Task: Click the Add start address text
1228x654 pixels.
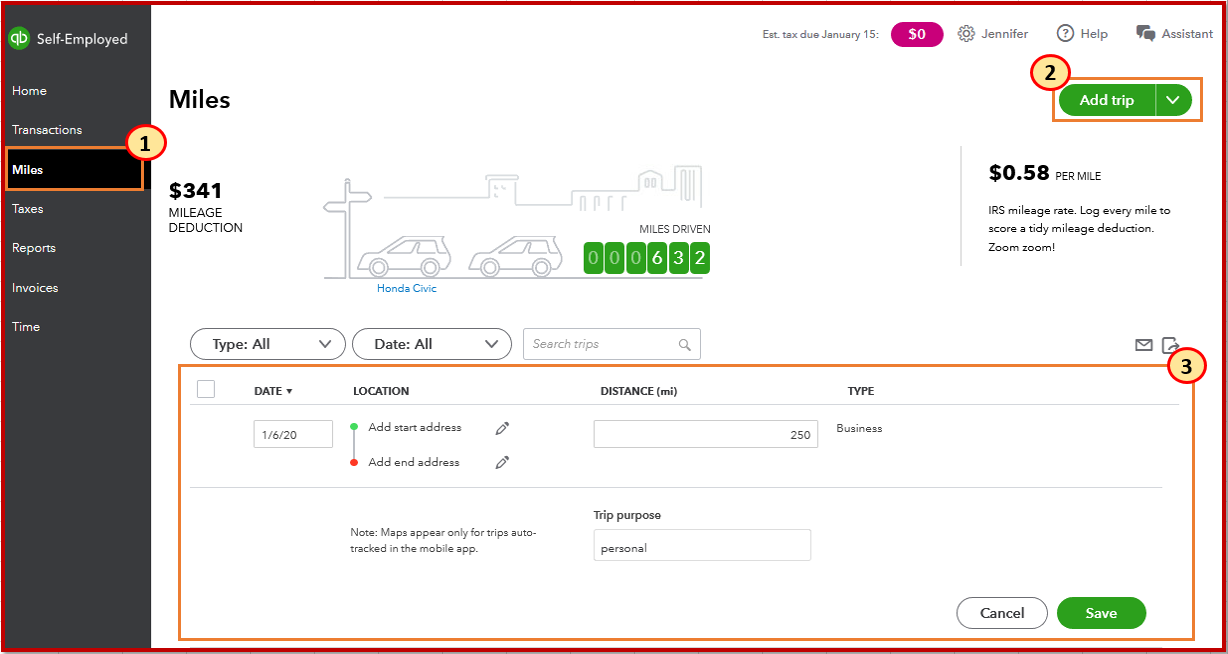Action: click(415, 427)
